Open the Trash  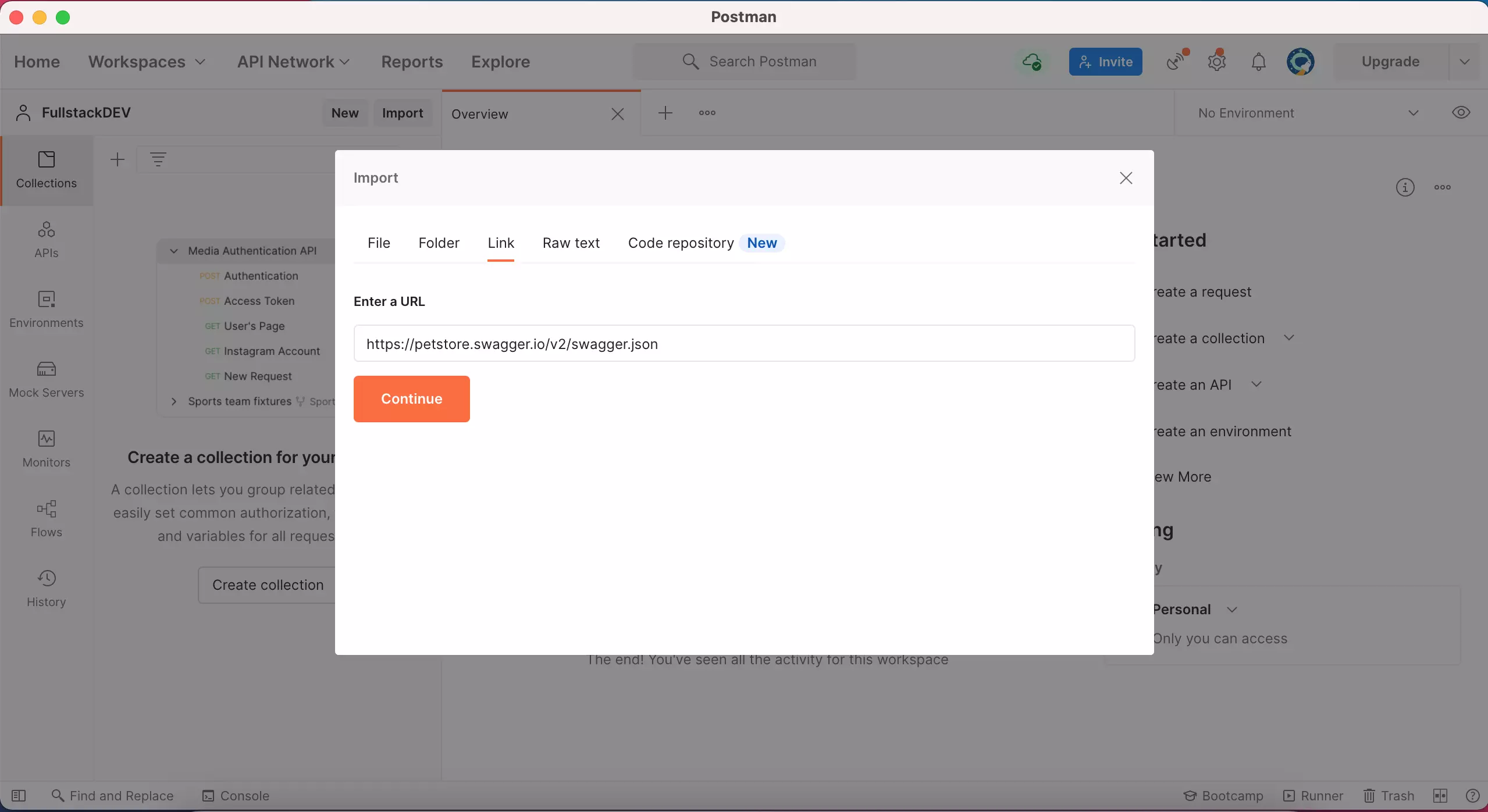[x=1389, y=796]
